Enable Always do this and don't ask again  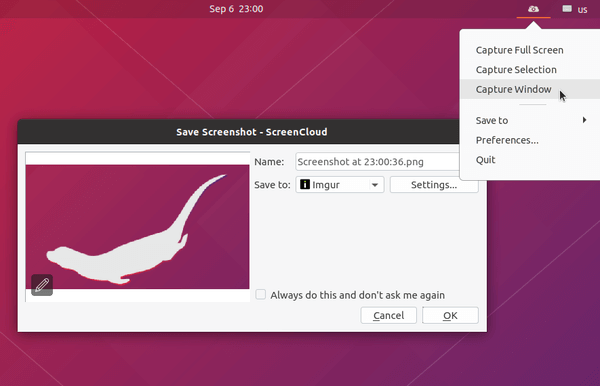click(261, 295)
